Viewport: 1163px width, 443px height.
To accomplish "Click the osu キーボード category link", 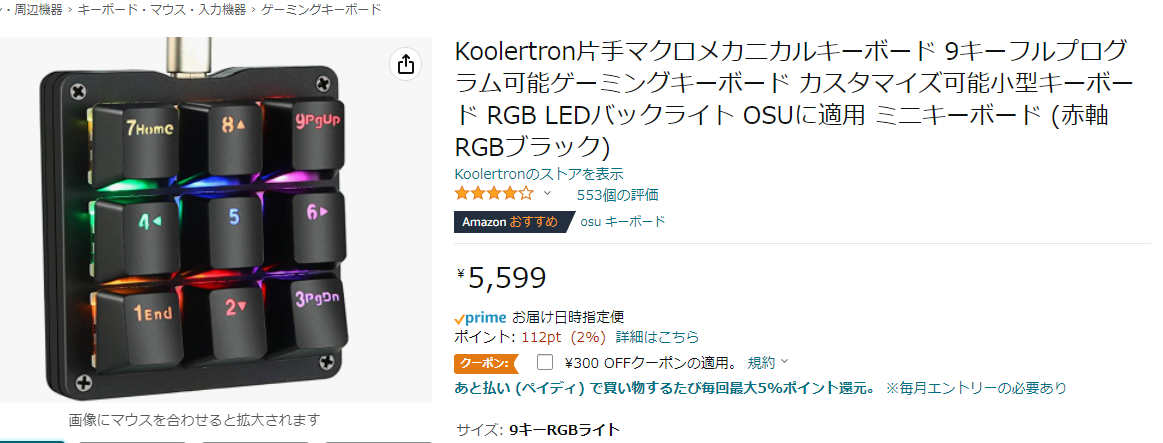I will pos(622,222).
